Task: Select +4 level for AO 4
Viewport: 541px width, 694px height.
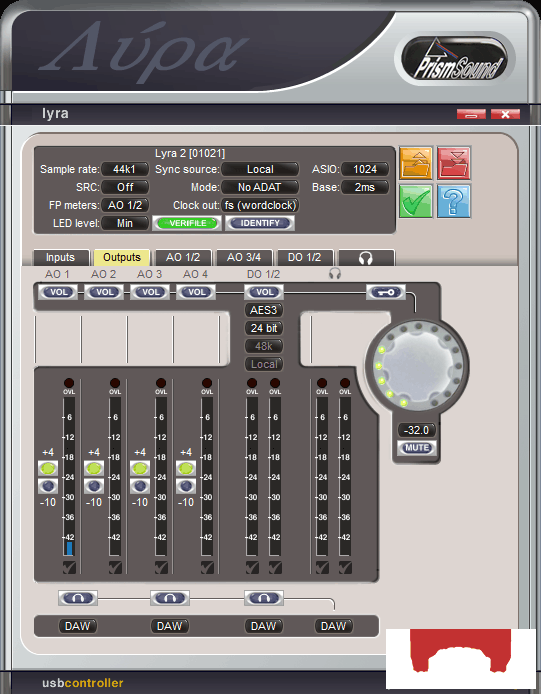Action: 186,468
